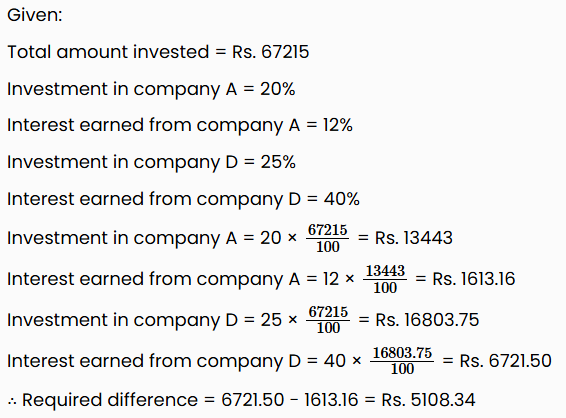Click the 'Total amount invested' label
The height and width of the screenshot is (418, 566).
pos(108,52)
